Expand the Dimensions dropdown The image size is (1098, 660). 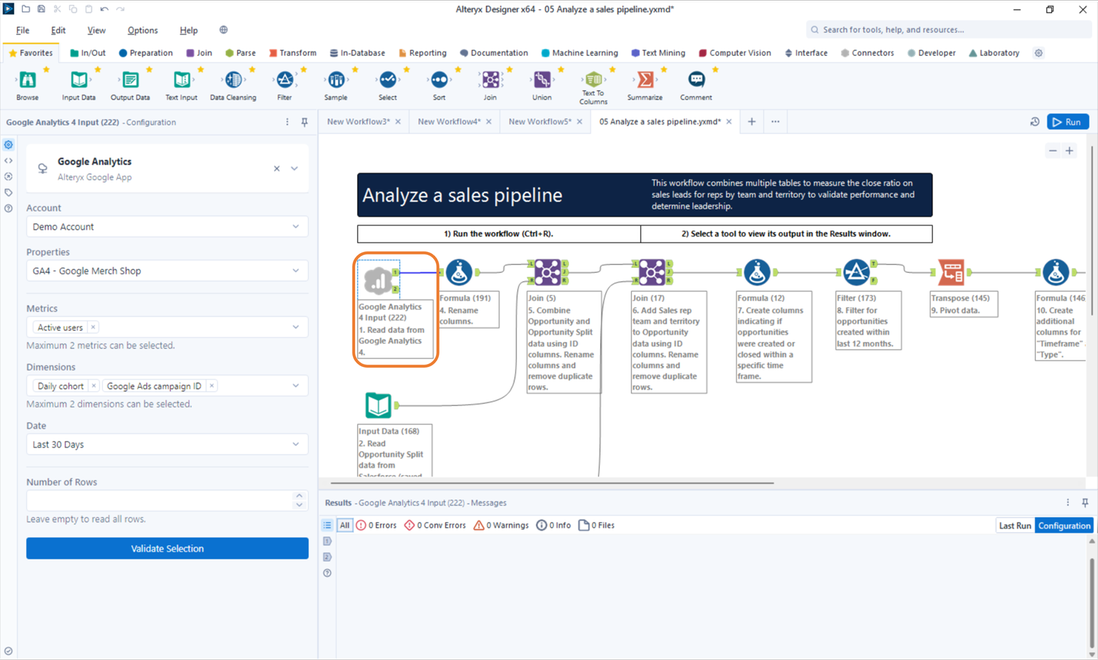[x=296, y=386]
